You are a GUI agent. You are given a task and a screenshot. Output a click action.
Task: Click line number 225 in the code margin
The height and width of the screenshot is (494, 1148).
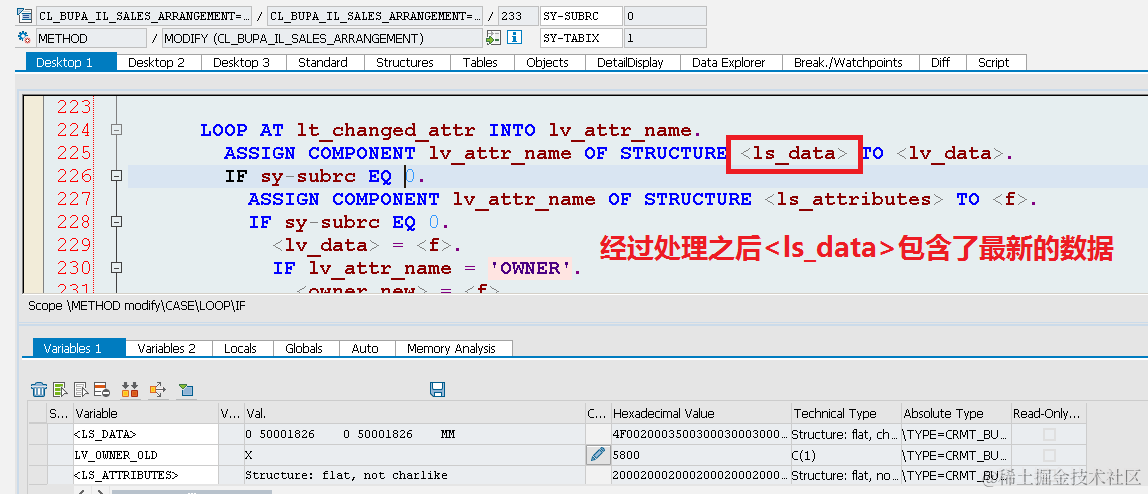(x=74, y=153)
